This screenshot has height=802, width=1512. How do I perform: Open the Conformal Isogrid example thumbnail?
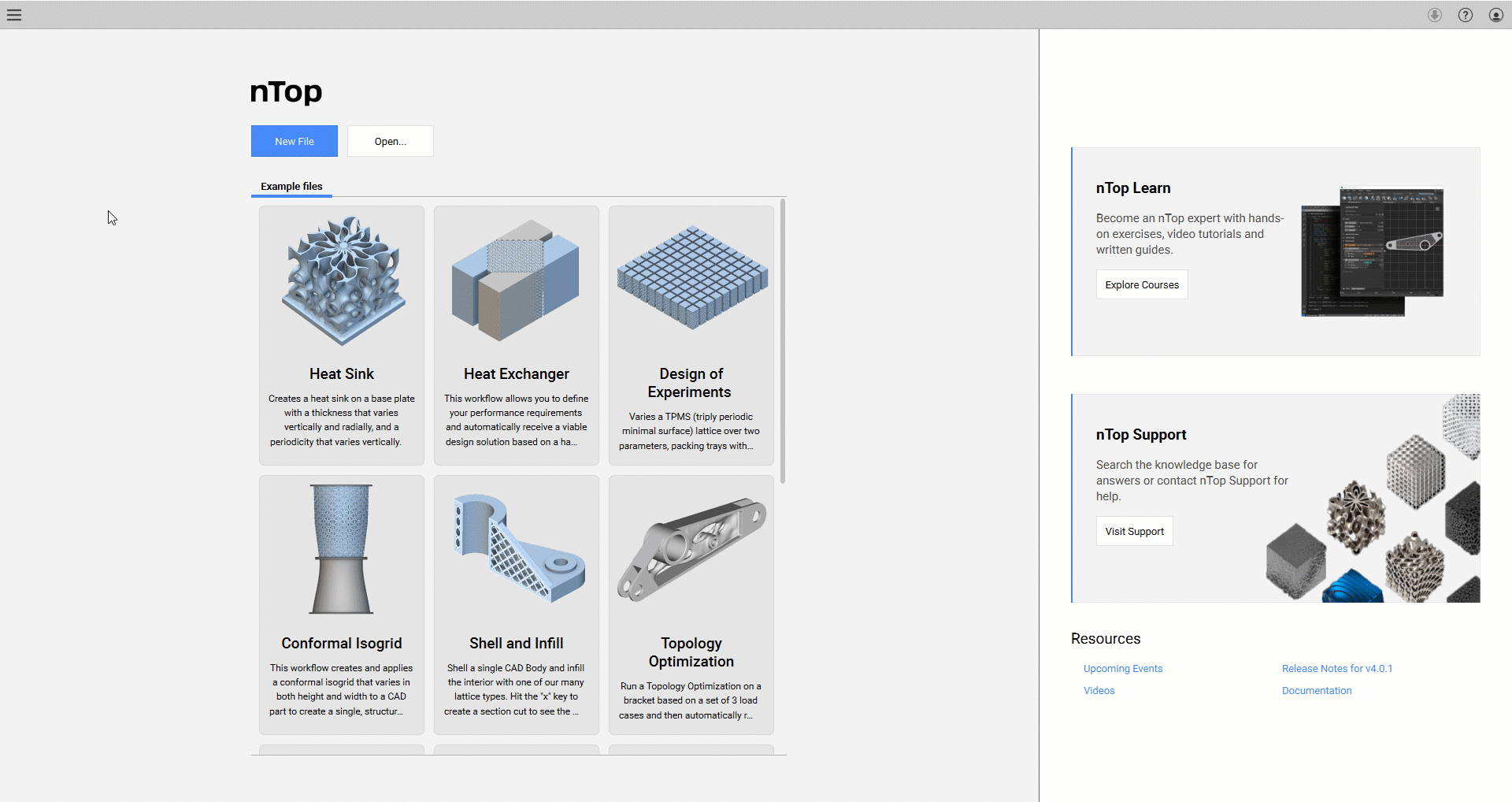(x=342, y=549)
